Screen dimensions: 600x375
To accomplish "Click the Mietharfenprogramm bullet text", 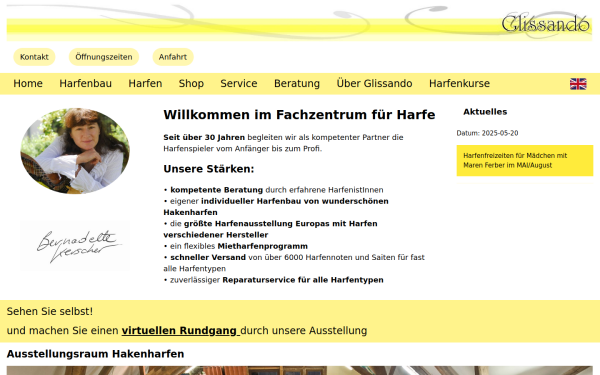I will point(262,246).
